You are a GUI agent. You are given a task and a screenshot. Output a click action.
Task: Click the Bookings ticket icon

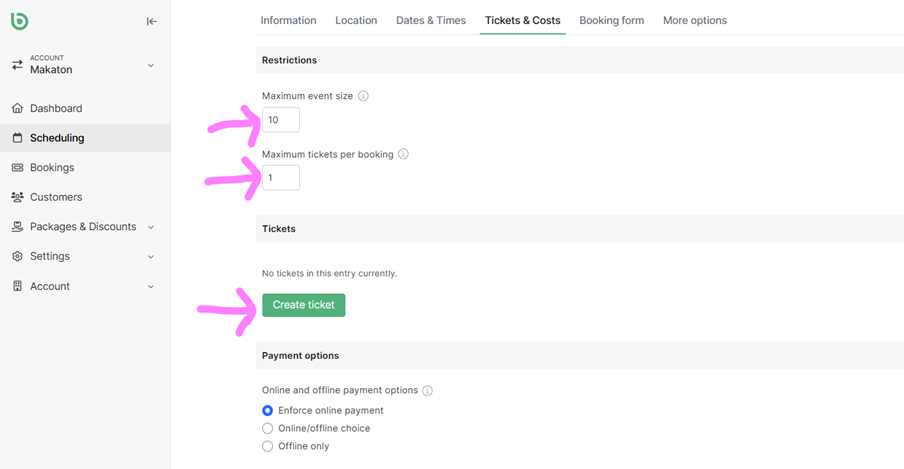coord(17,168)
